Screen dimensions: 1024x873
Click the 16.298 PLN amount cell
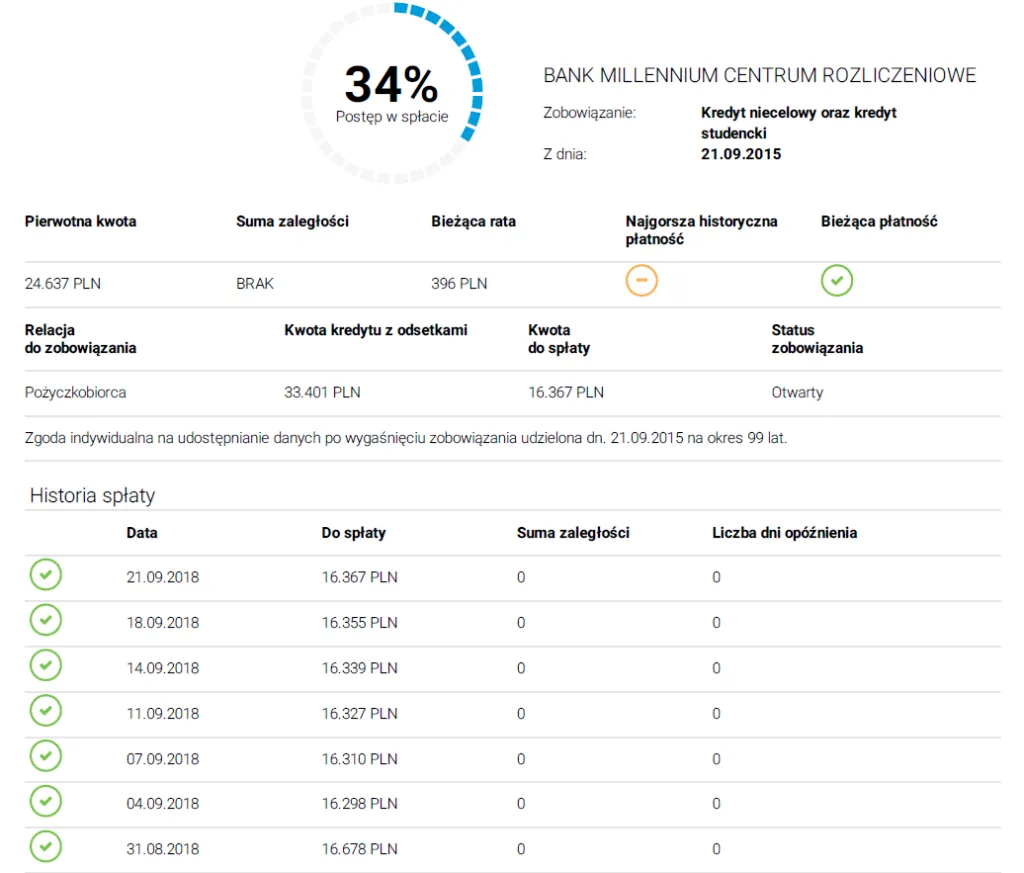pyautogui.click(x=359, y=804)
